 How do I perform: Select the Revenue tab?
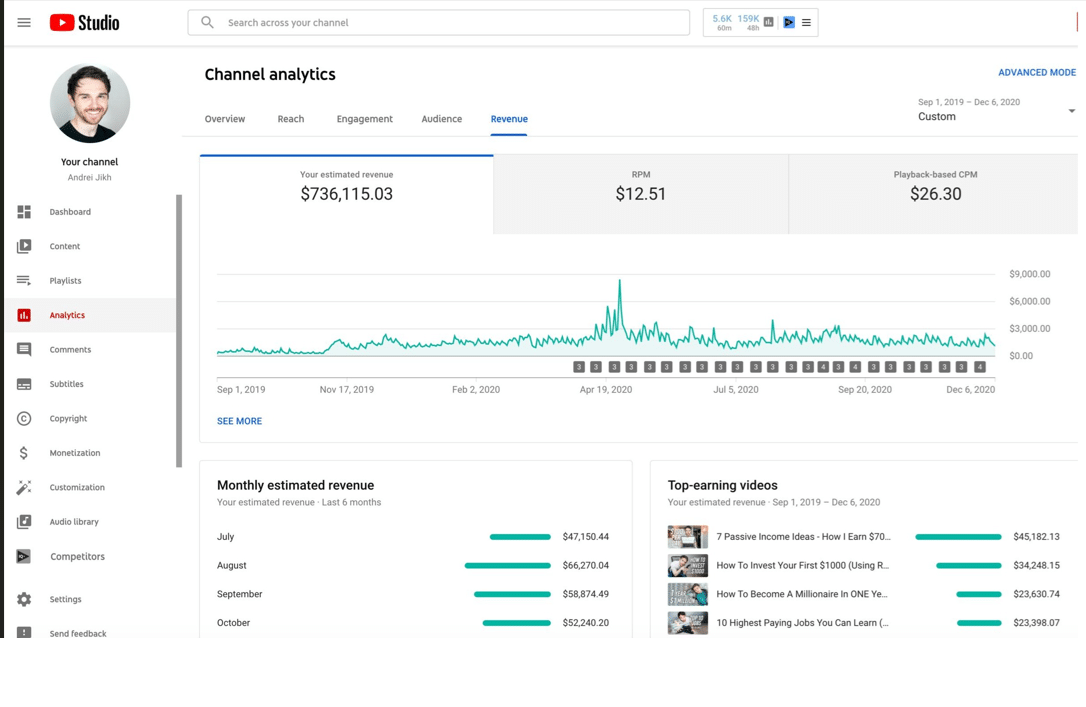click(509, 119)
